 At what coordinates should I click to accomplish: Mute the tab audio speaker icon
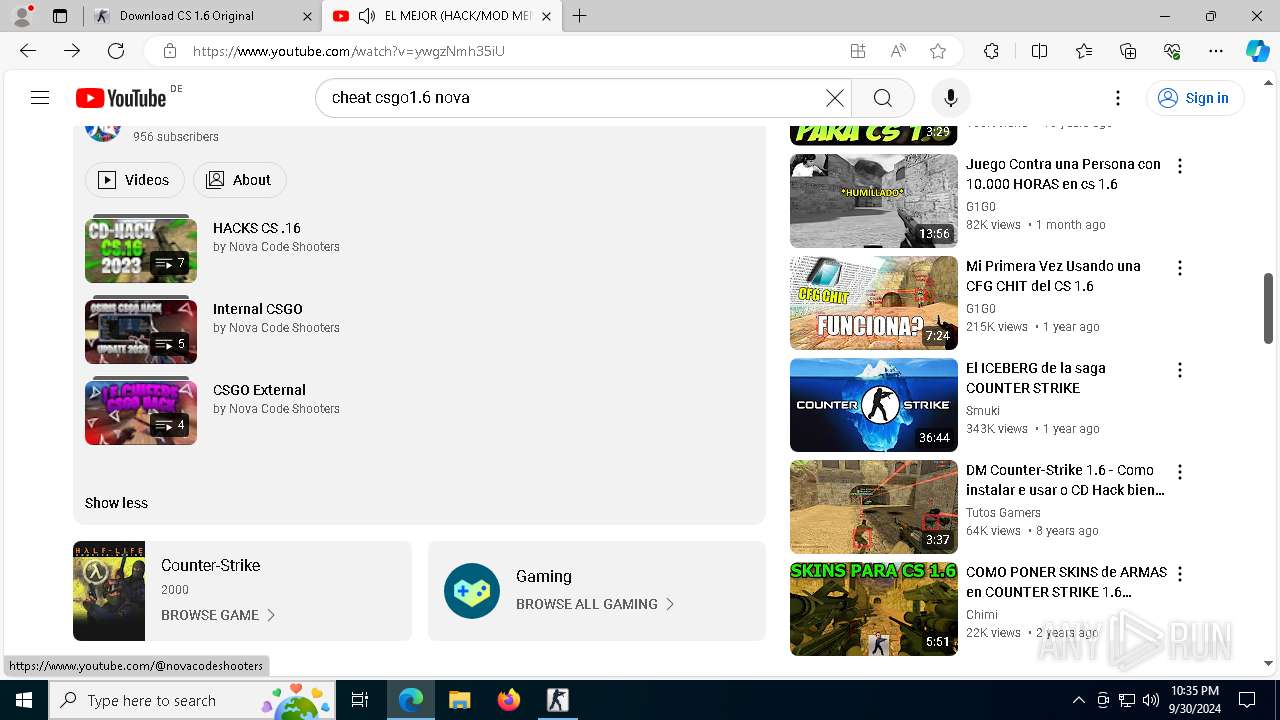click(367, 16)
